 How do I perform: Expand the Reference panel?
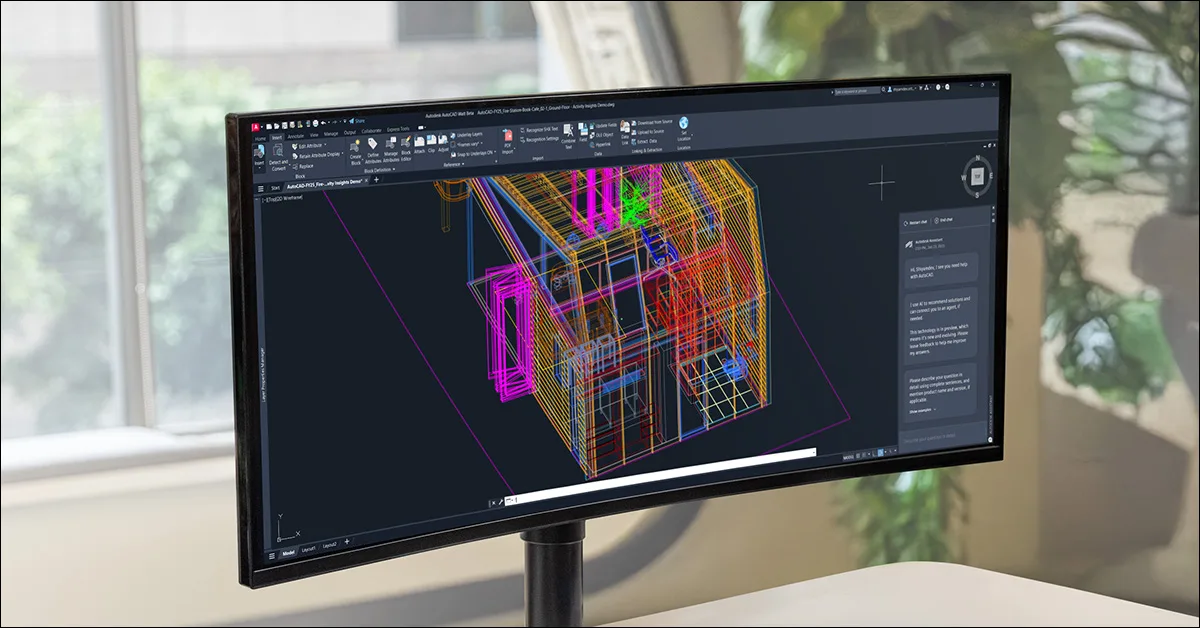point(453,164)
